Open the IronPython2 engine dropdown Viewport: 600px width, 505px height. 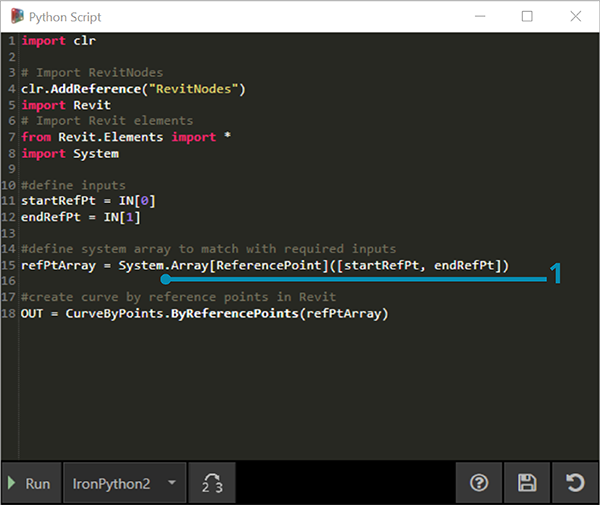click(123, 483)
